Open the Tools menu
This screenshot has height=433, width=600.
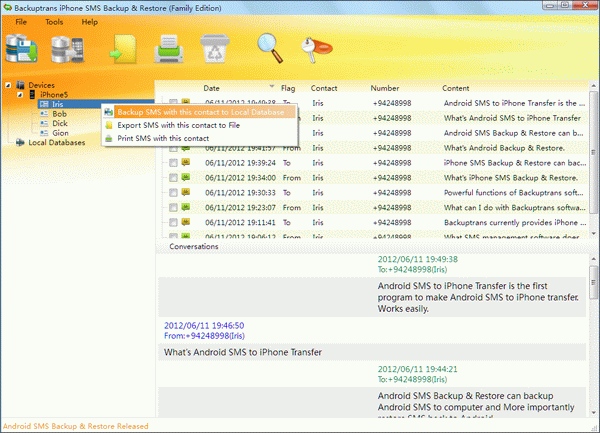click(x=54, y=21)
